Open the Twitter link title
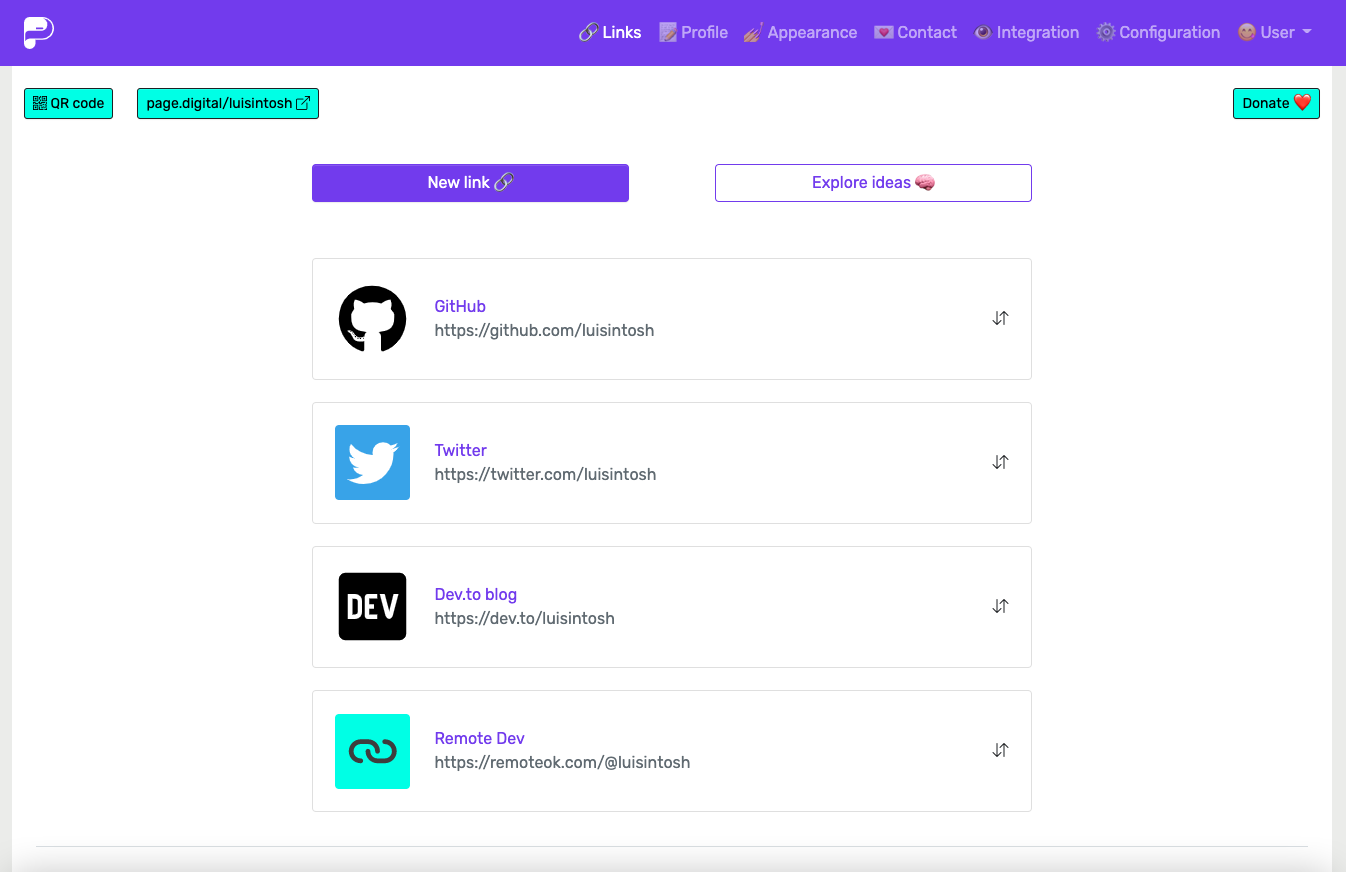This screenshot has width=1346, height=872. pyautogui.click(x=461, y=450)
